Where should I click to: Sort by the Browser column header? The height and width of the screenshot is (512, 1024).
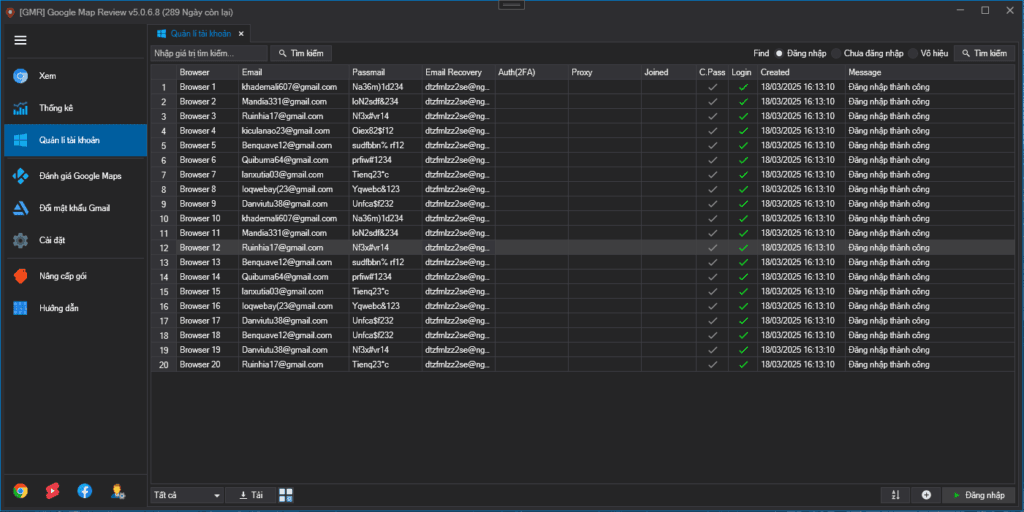click(x=207, y=72)
